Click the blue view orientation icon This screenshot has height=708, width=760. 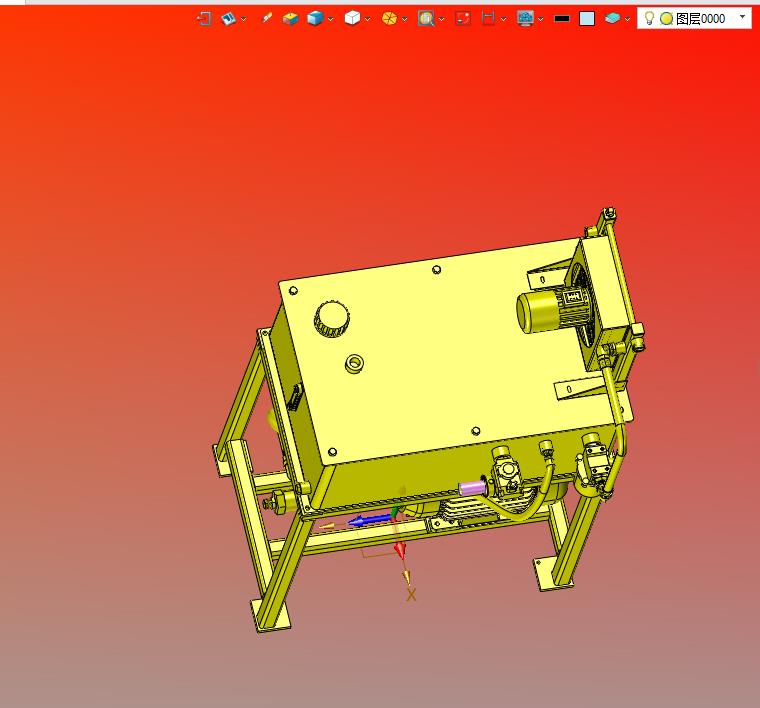(228, 18)
